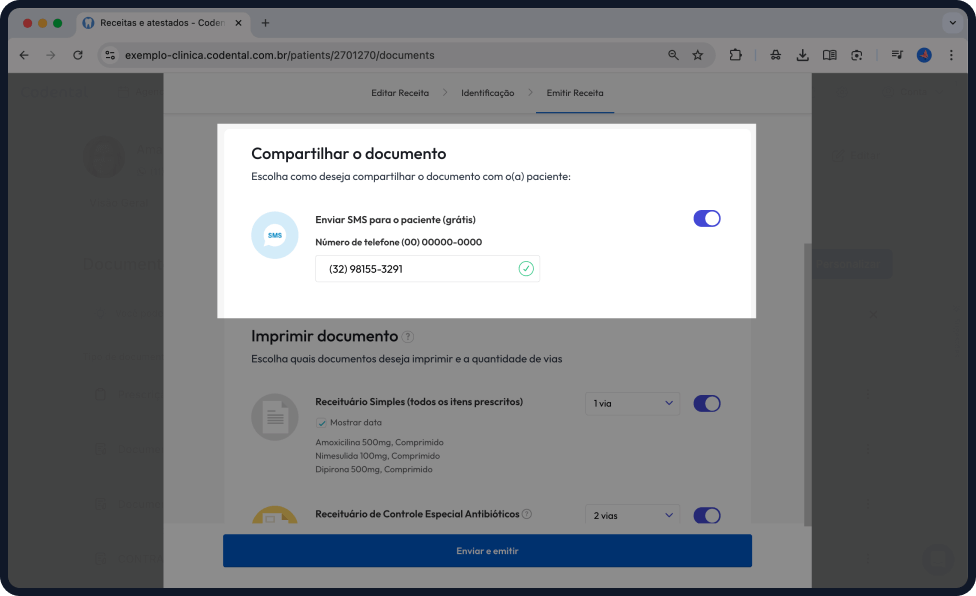Image resolution: width=976 pixels, height=596 pixels.
Task: Bookmark this page with the star icon
Action: point(698,55)
